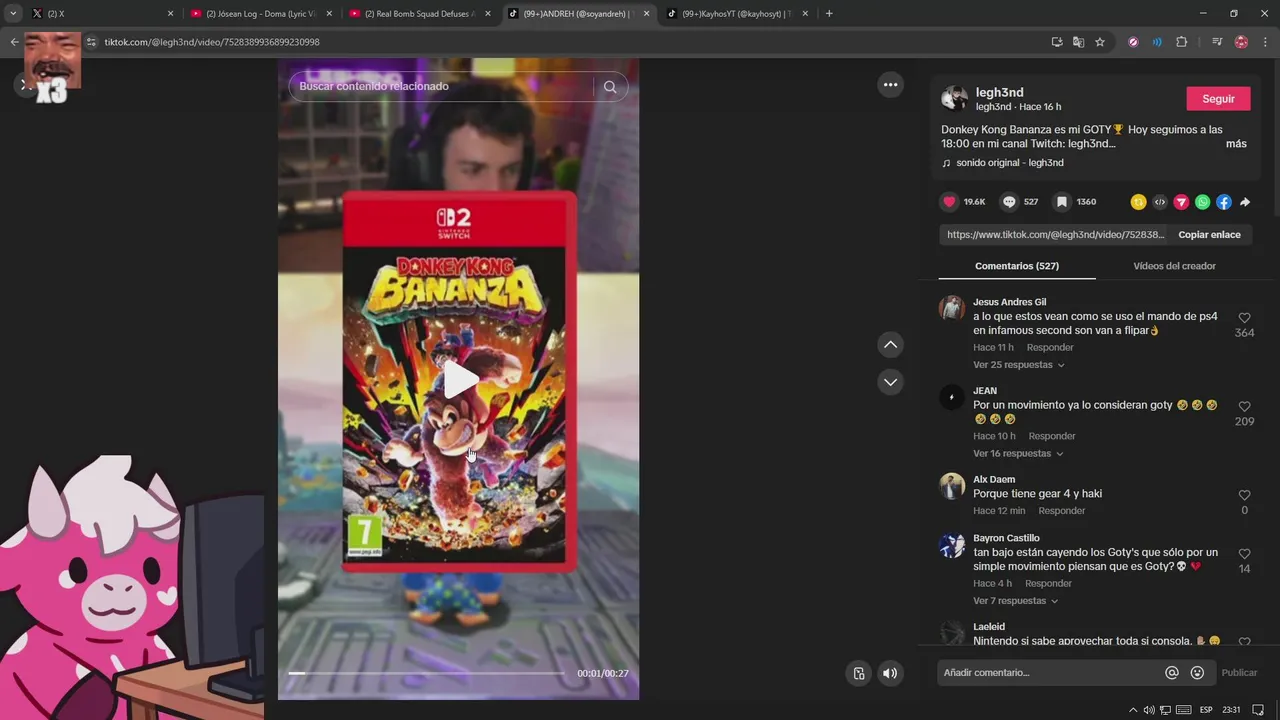This screenshot has width=1280, height=720.
Task: Reply to Alx Daem's comment
Action: coord(1062,511)
